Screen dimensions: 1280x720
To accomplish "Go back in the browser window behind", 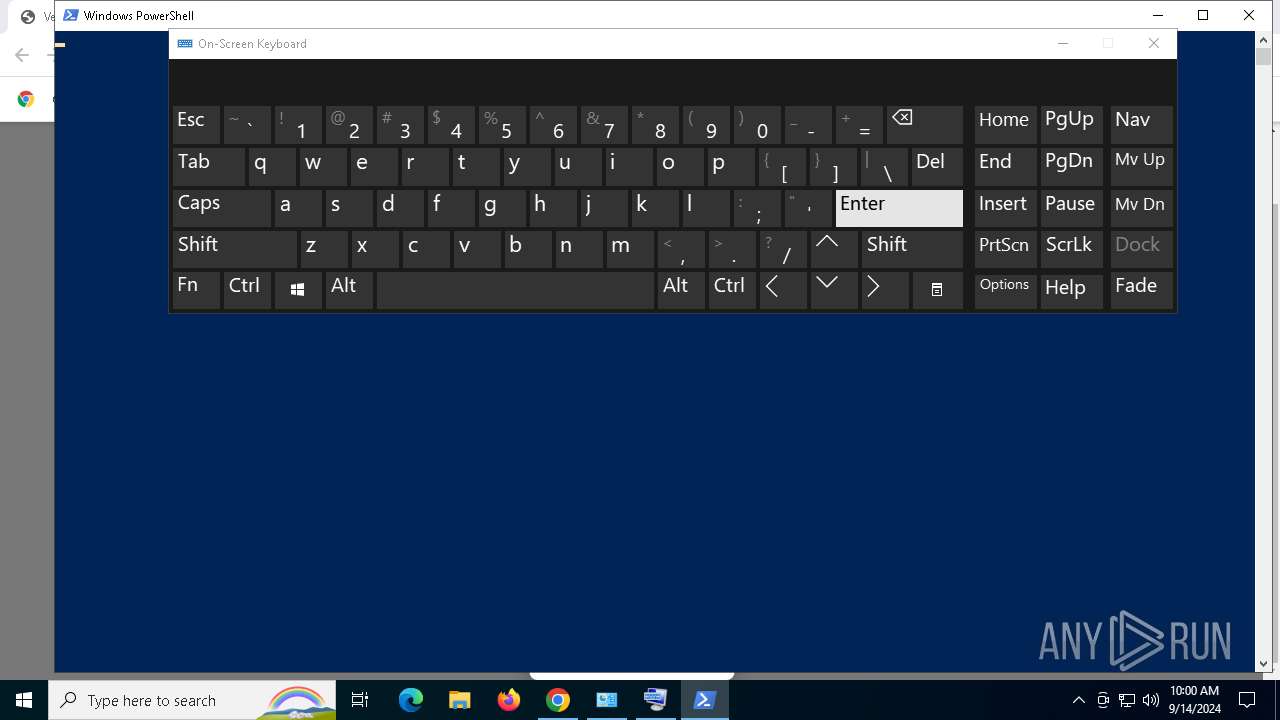I will 22,55.
